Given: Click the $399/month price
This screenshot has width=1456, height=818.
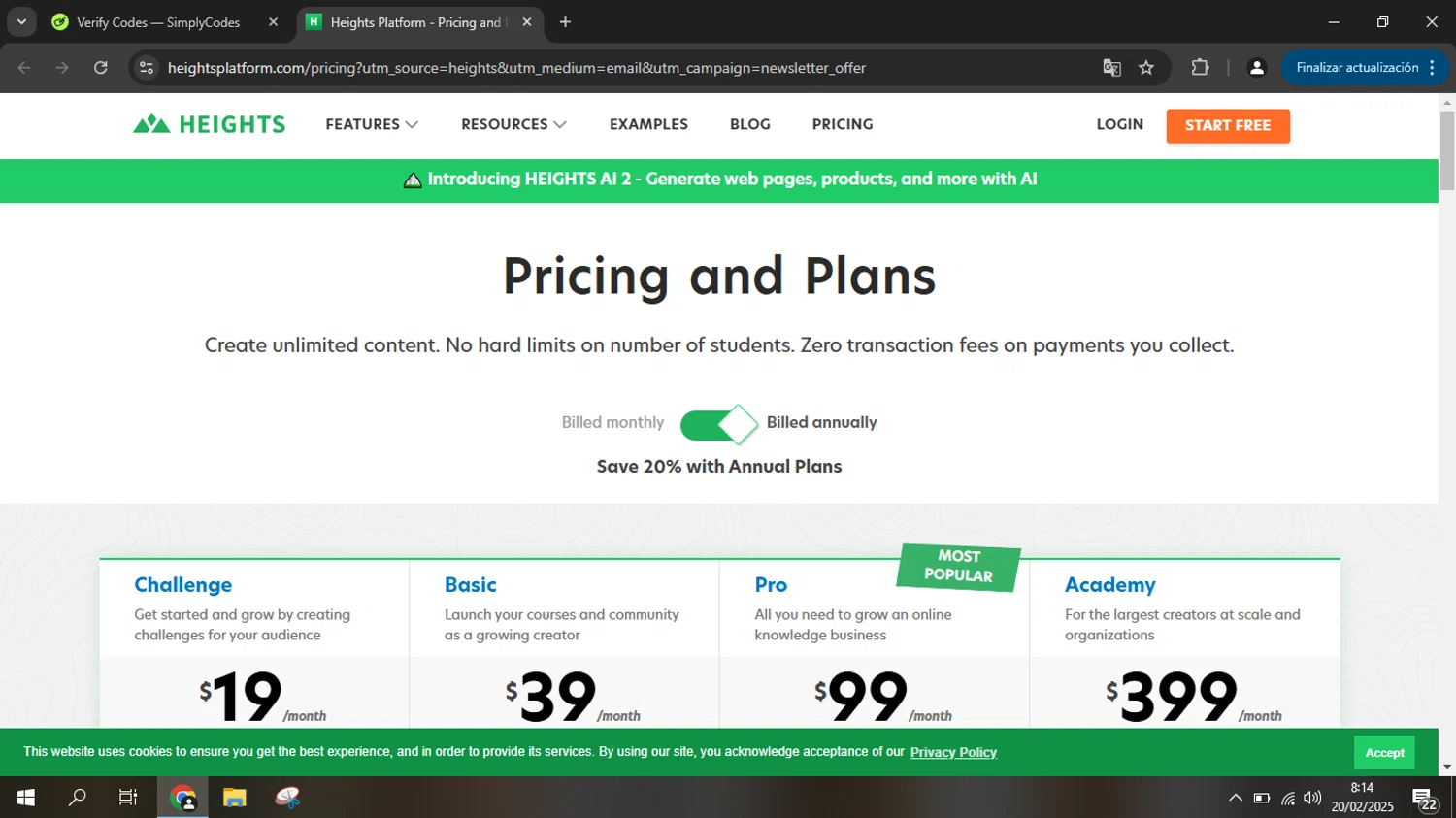Looking at the screenshot, I should click(x=1194, y=697).
